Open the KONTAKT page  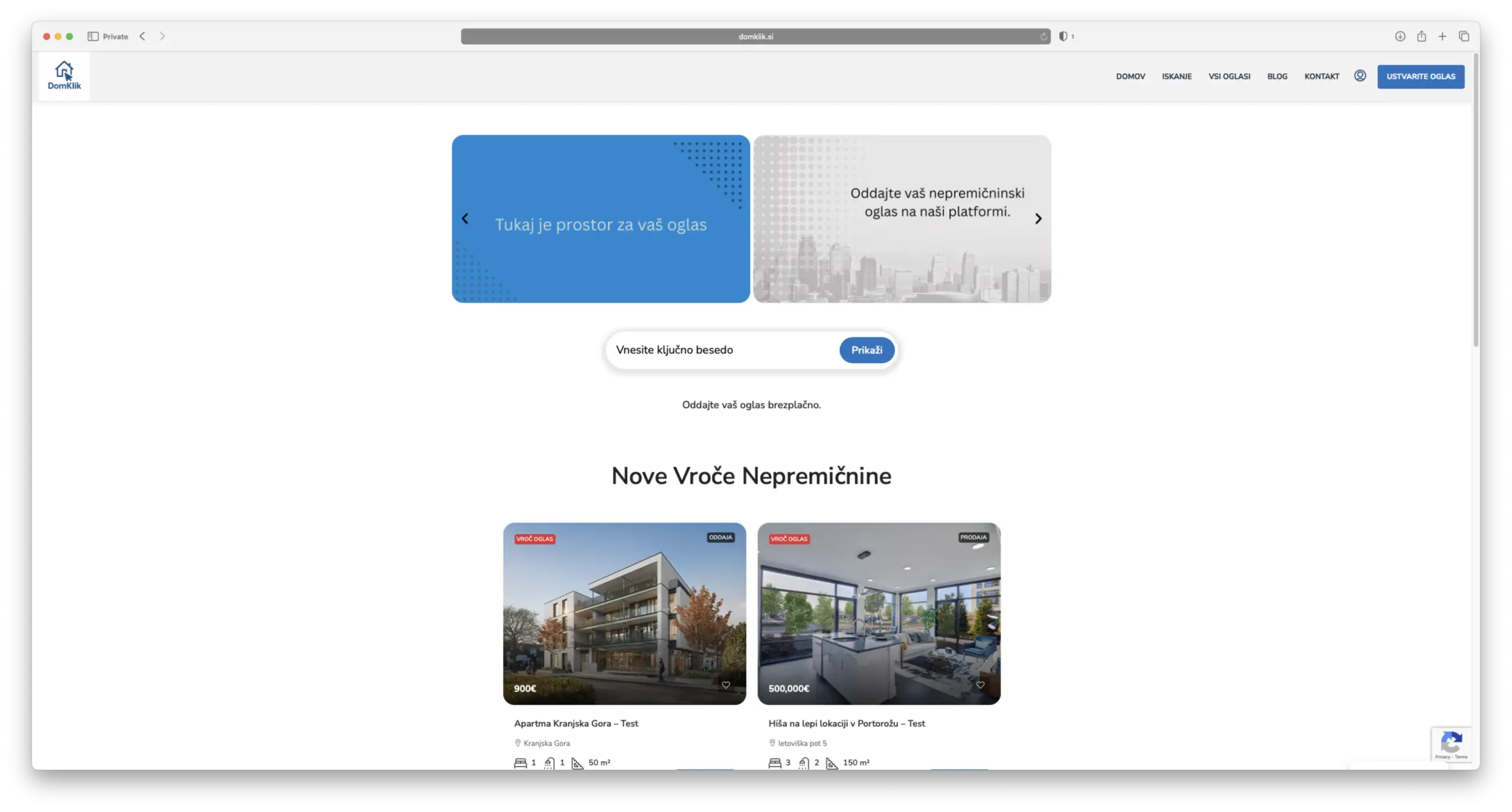pyautogui.click(x=1321, y=76)
